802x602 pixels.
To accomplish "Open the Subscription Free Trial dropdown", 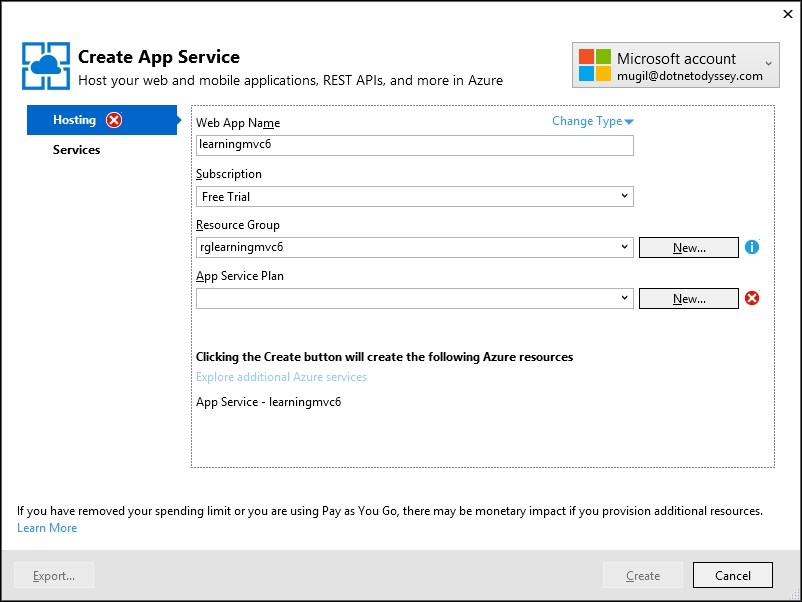I will point(415,196).
